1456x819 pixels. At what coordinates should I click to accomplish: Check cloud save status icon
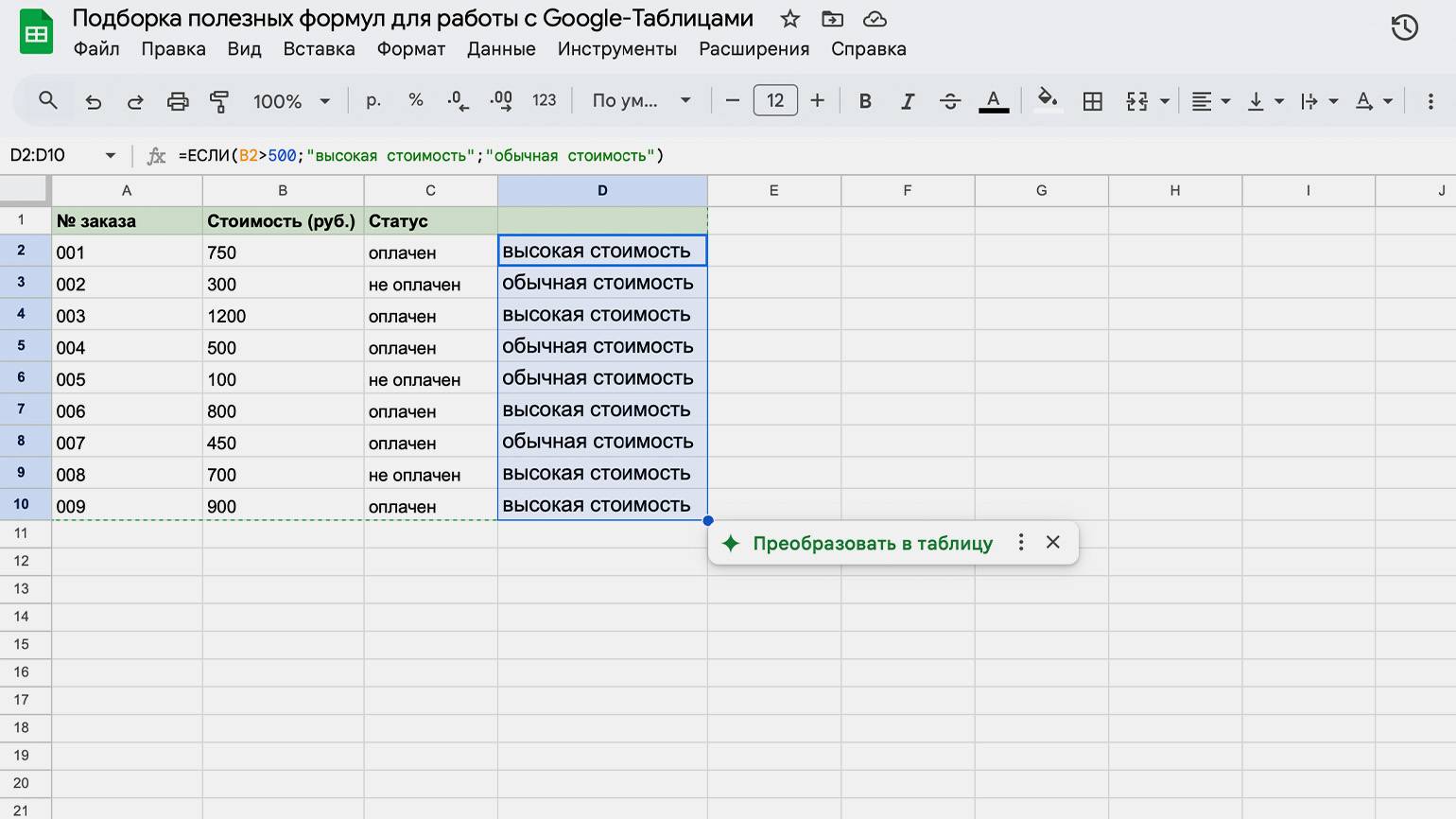[875, 19]
